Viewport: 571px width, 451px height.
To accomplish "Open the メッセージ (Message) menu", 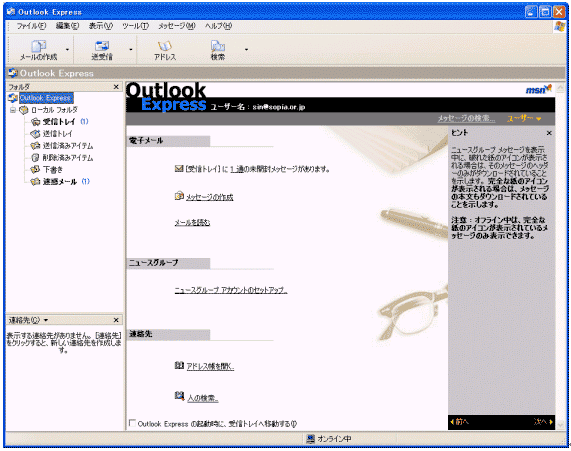I will (x=177, y=26).
